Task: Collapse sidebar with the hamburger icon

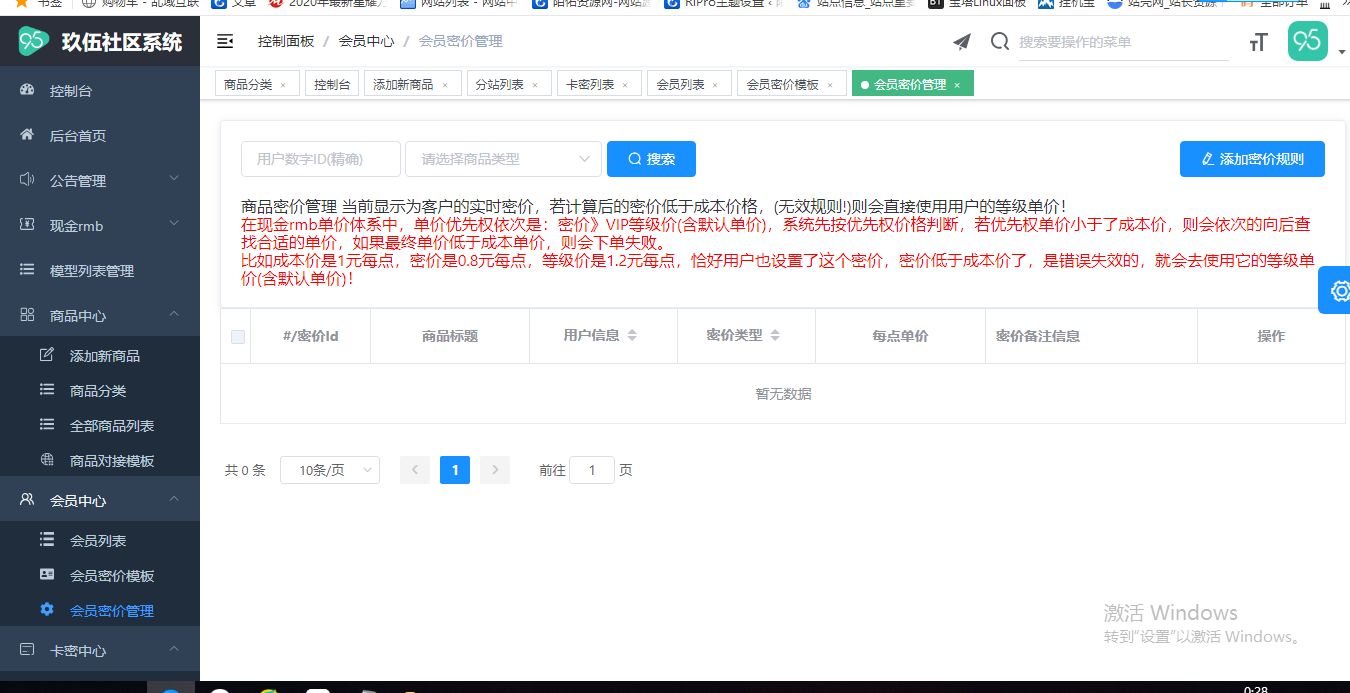Action: (x=225, y=41)
